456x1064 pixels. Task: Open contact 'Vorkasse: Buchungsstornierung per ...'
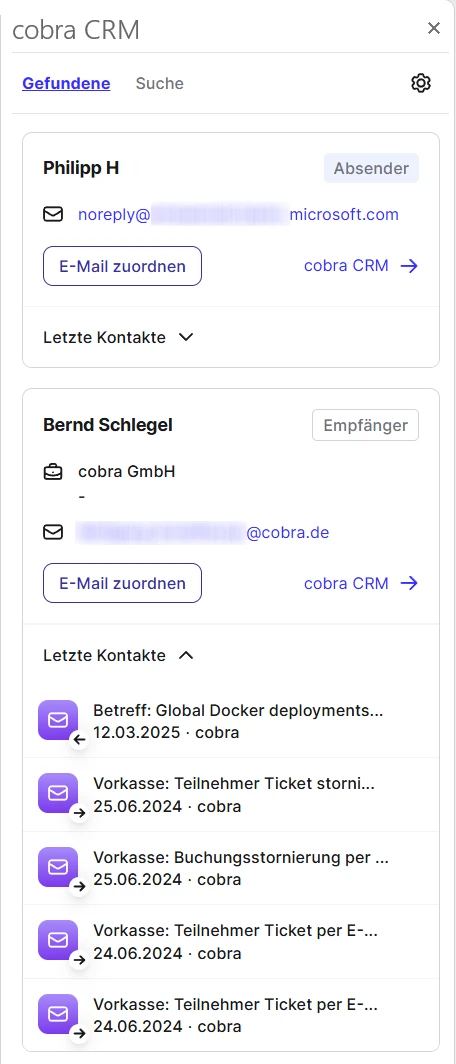tap(231, 868)
